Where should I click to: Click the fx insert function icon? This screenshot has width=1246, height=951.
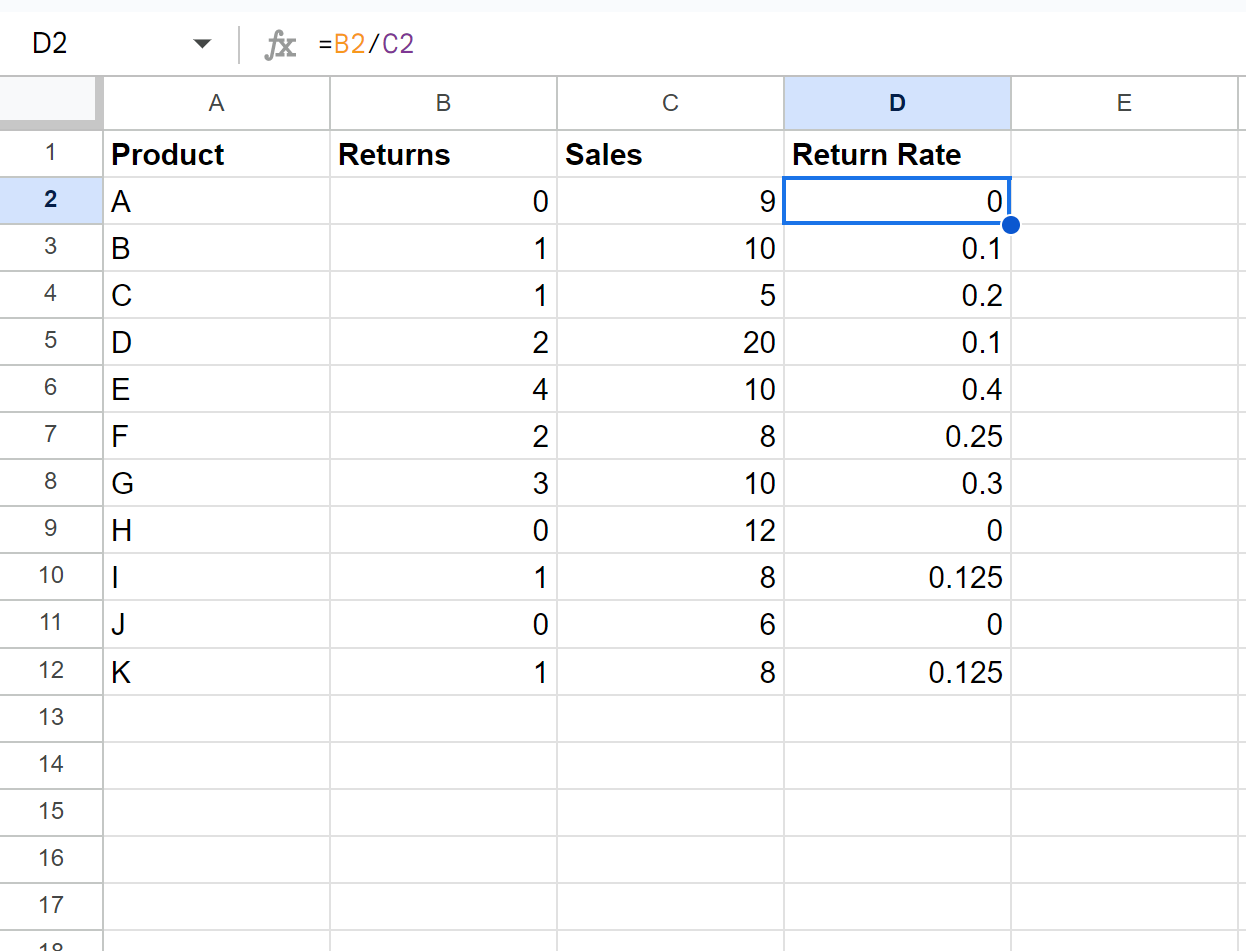pos(280,44)
